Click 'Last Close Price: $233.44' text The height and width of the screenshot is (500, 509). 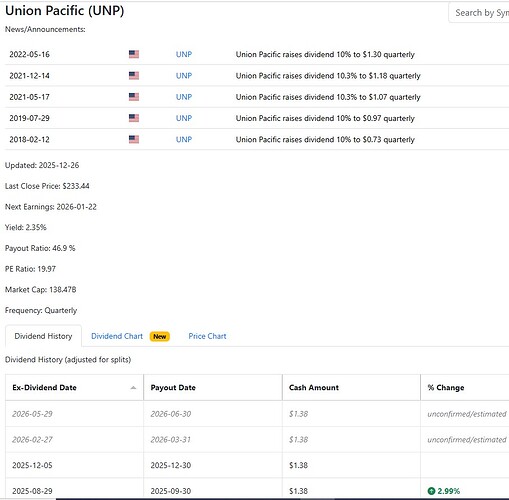click(47, 186)
